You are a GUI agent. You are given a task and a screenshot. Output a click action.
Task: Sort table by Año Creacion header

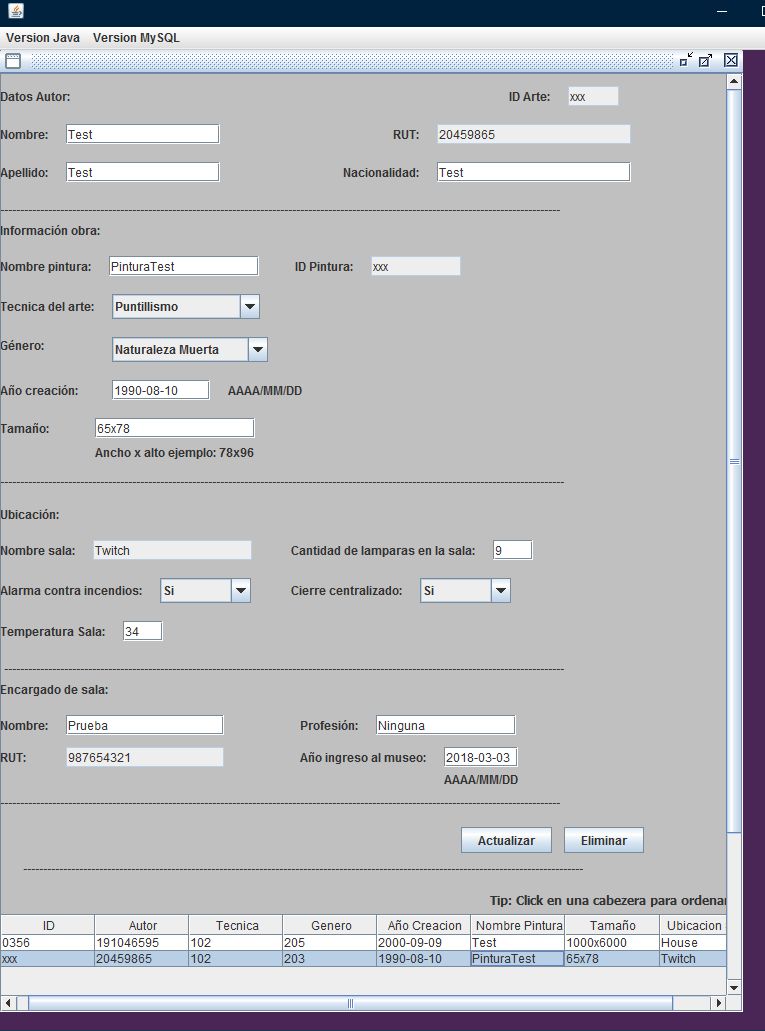(424, 925)
